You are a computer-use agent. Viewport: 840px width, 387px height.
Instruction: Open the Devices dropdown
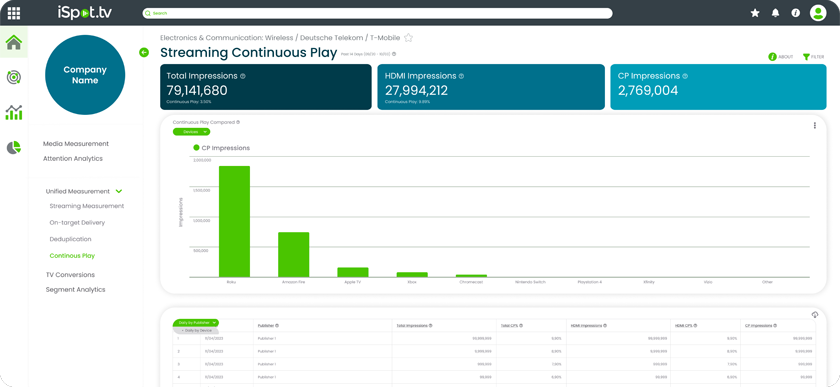click(191, 132)
